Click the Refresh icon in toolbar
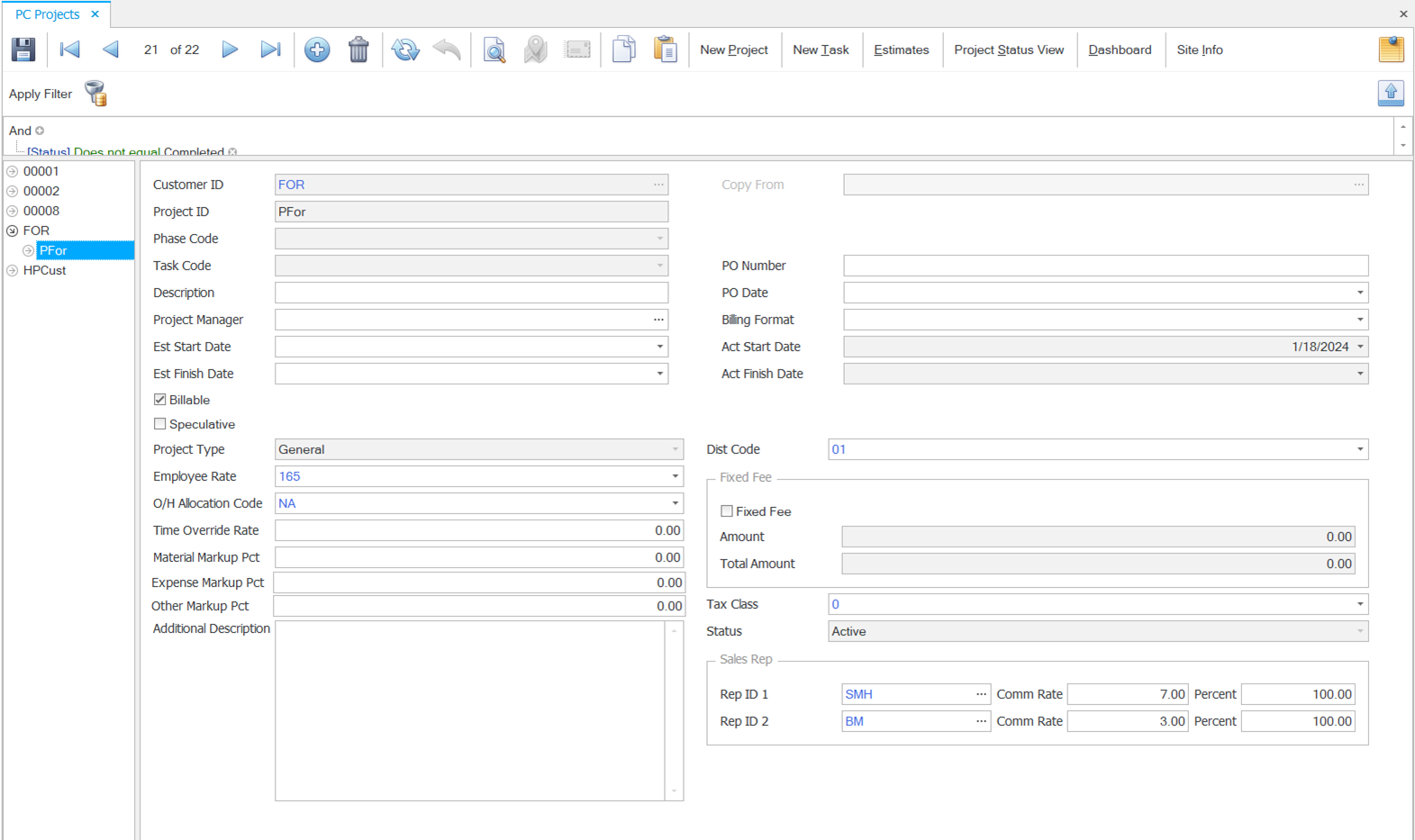The height and width of the screenshot is (840, 1415). [405, 50]
